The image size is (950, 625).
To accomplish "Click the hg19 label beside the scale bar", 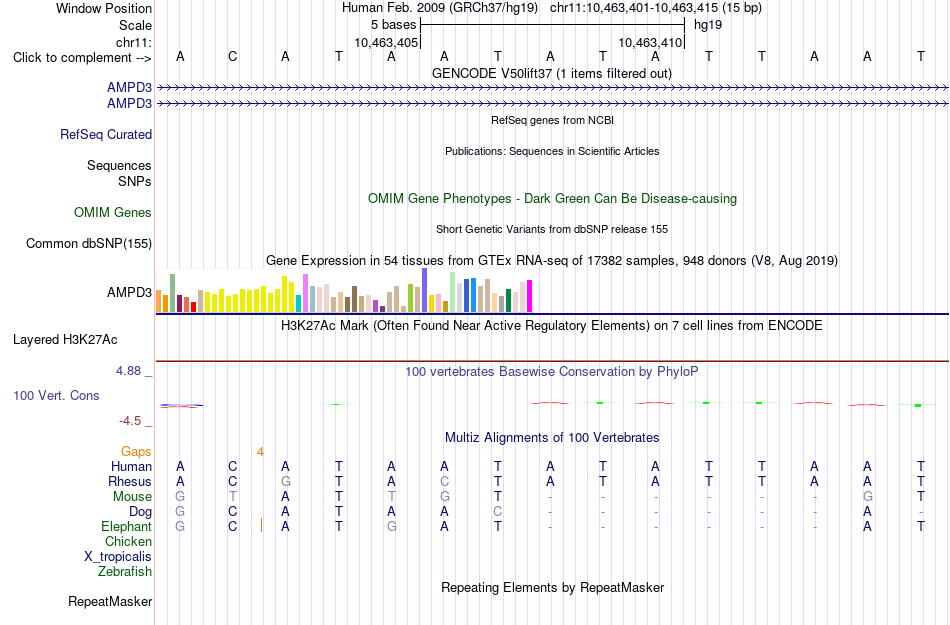I will coord(708,25).
